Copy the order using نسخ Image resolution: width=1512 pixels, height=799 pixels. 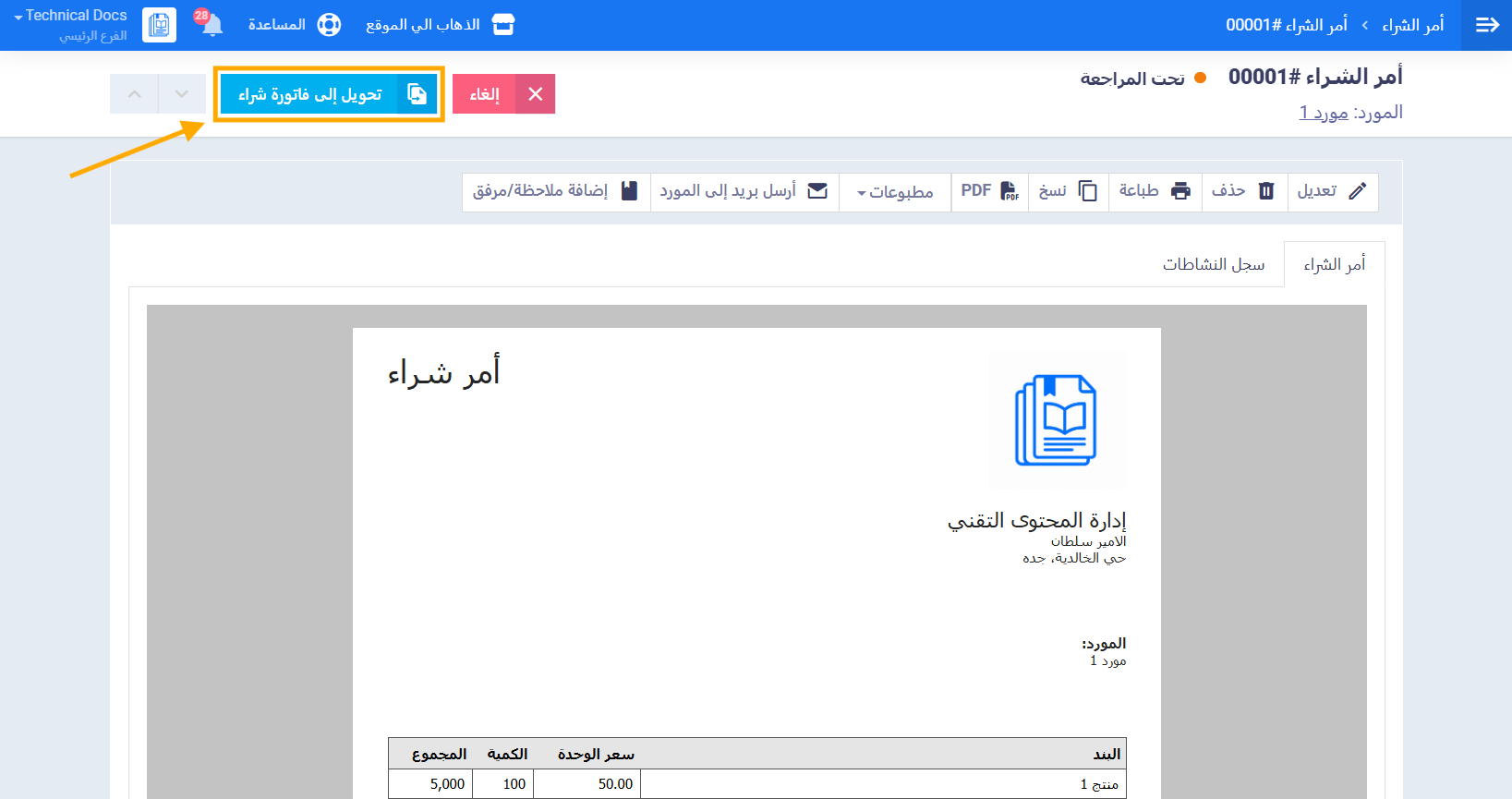[x=1068, y=191]
